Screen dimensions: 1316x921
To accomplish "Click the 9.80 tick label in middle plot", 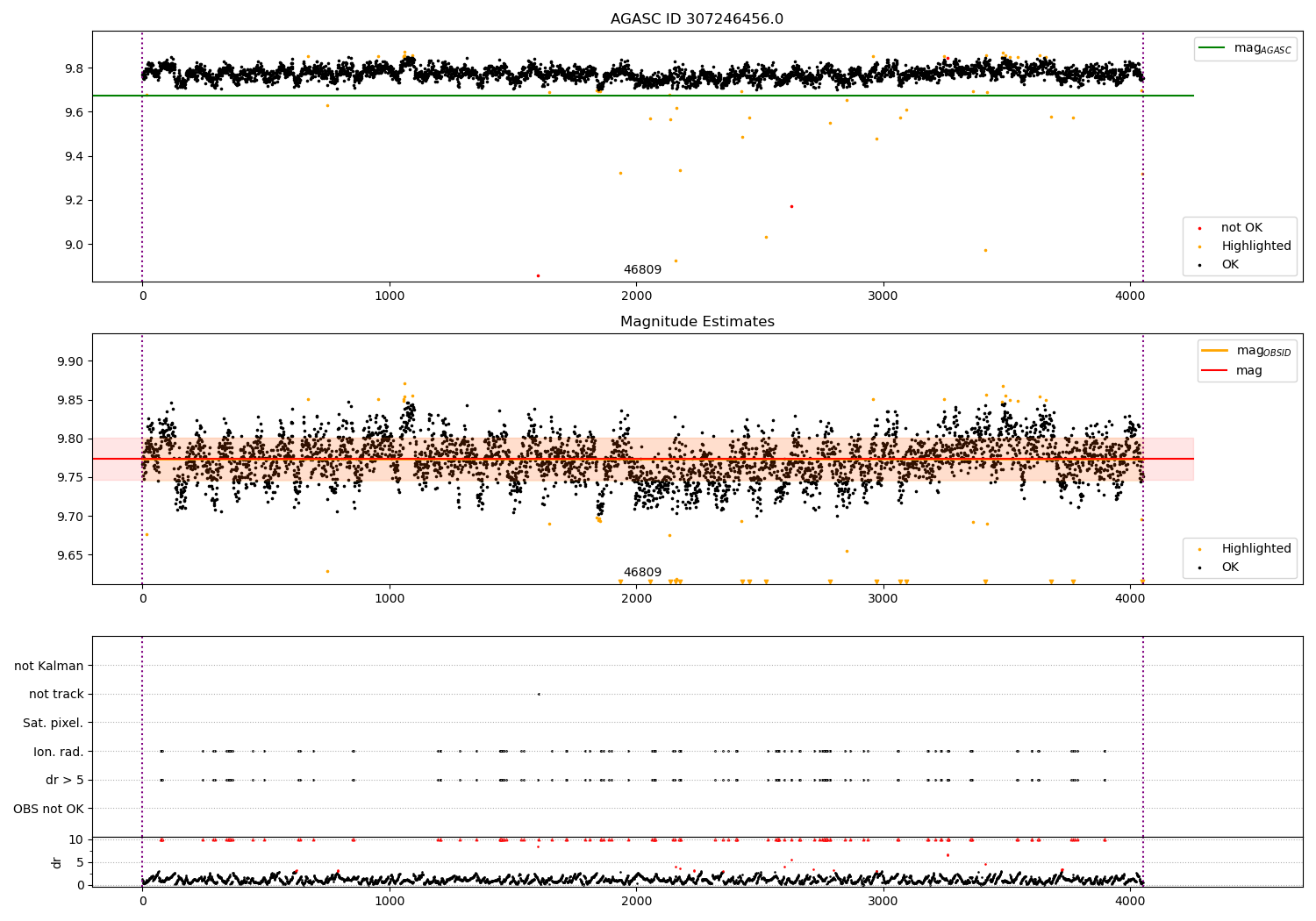I will pyautogui.click(x=70, y=439).
